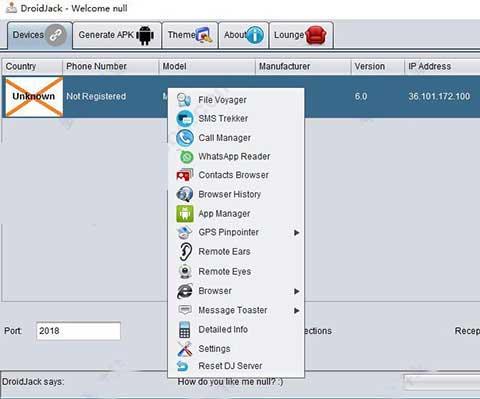Click the Call Manager phone icon
Screen dimensions: 480x399
[x=184, y=138]
